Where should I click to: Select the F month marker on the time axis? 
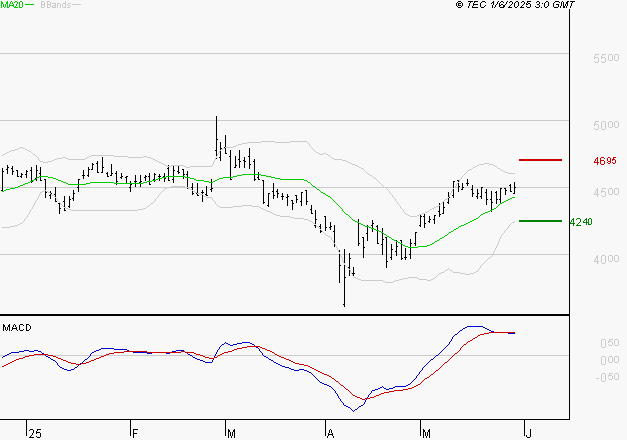click(x=134, y=433)
